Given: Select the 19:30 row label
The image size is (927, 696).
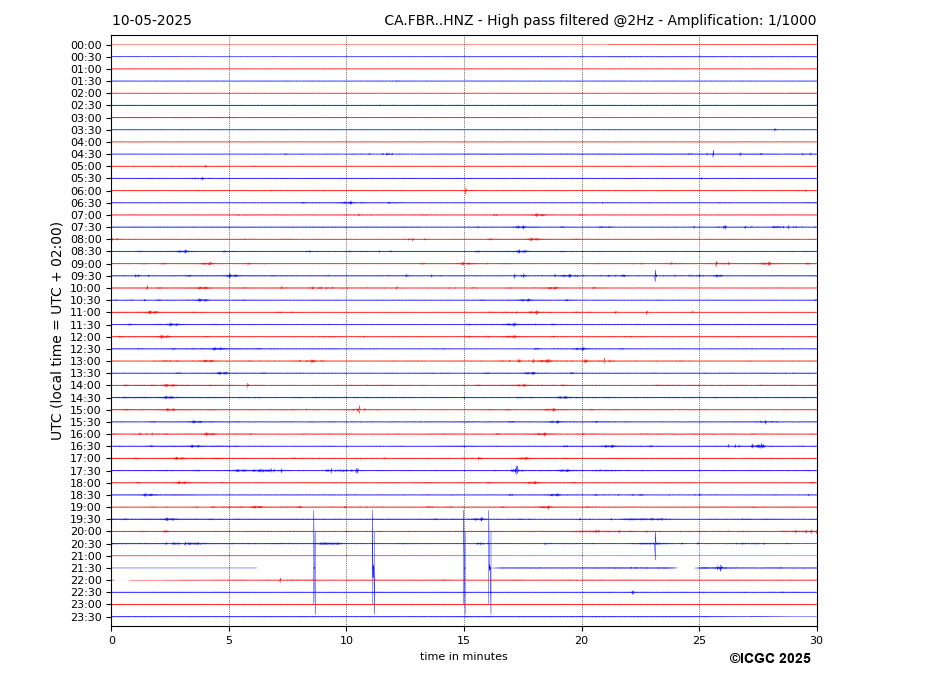Looking at the screenshot, I should [86, 520].
